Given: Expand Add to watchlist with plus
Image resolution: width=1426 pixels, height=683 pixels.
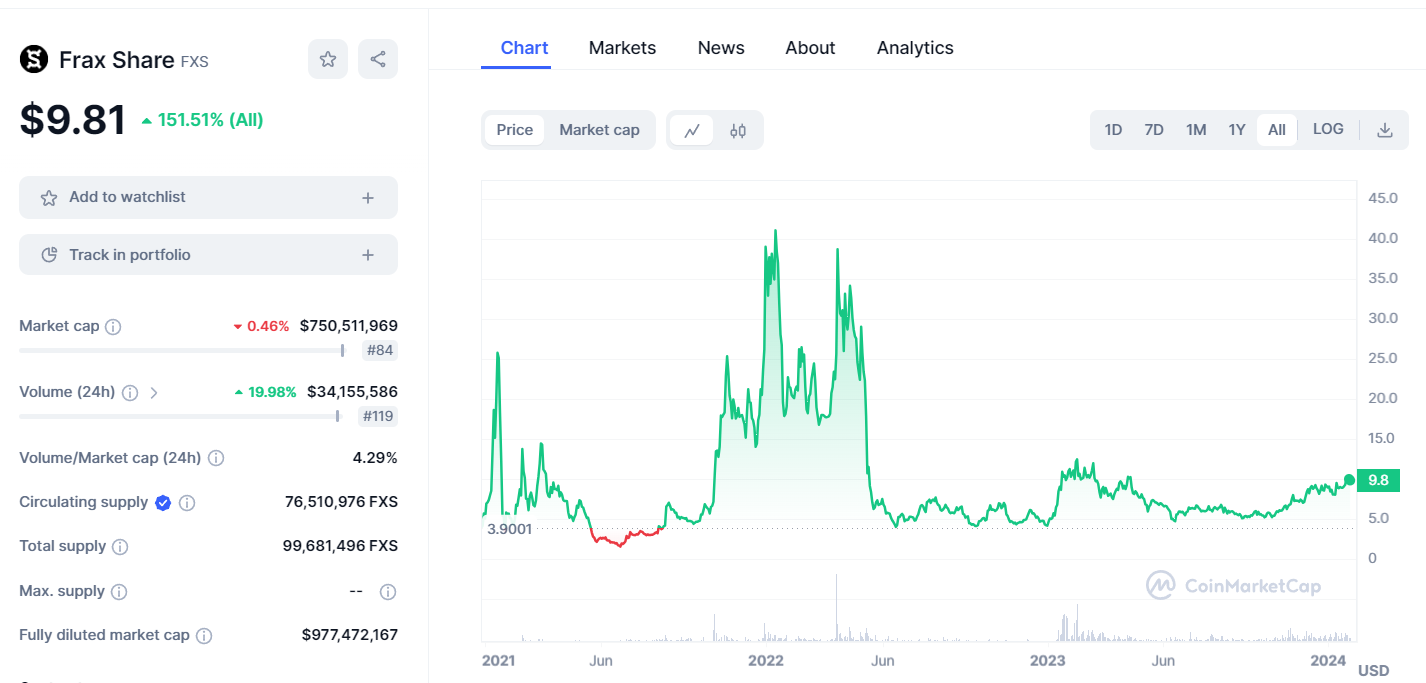Looking at the screenshot, I should (x=368, y=198).
